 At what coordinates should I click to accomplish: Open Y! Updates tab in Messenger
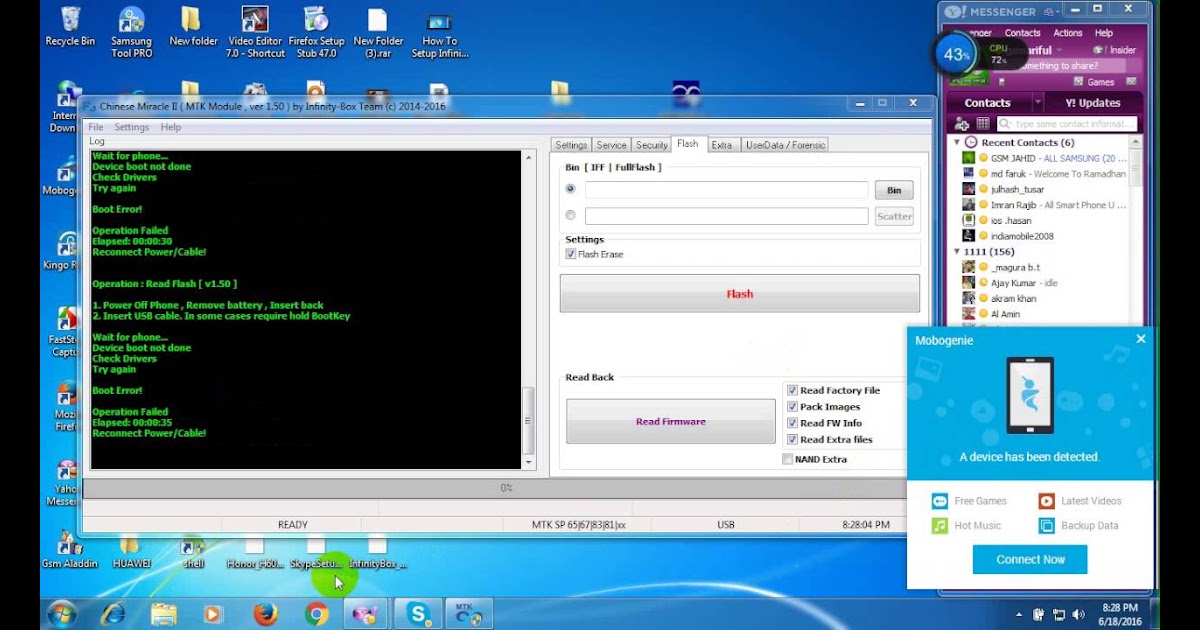pos(1092,103)
